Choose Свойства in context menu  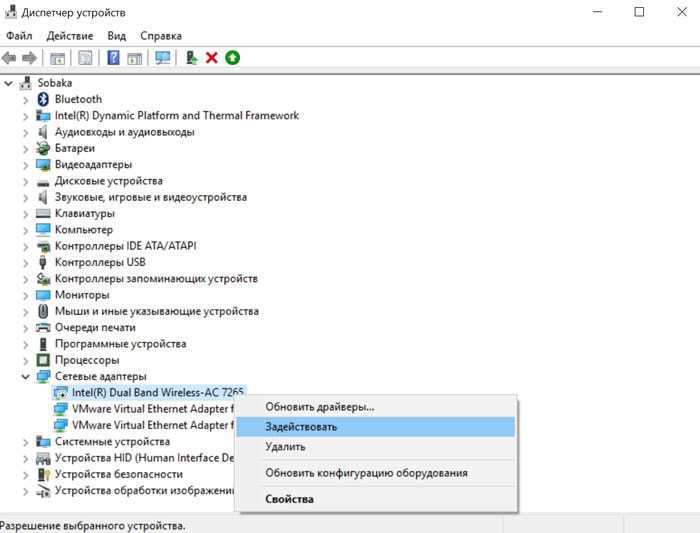tap(375, 499)
